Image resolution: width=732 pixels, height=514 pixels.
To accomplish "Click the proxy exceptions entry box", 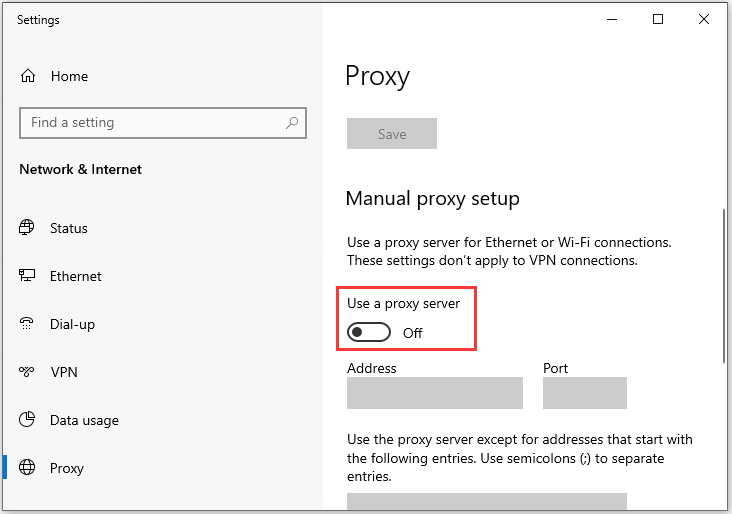I will [x=486, y=501].
